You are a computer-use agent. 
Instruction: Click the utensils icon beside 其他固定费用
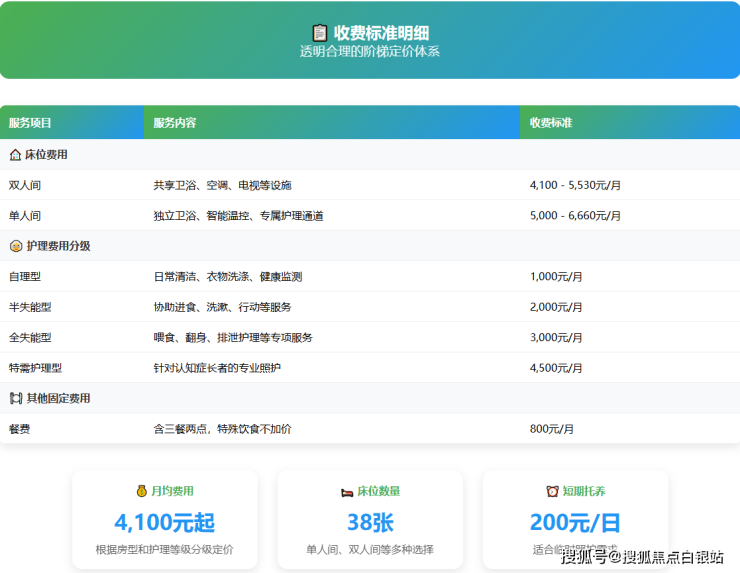pos(15,398)
